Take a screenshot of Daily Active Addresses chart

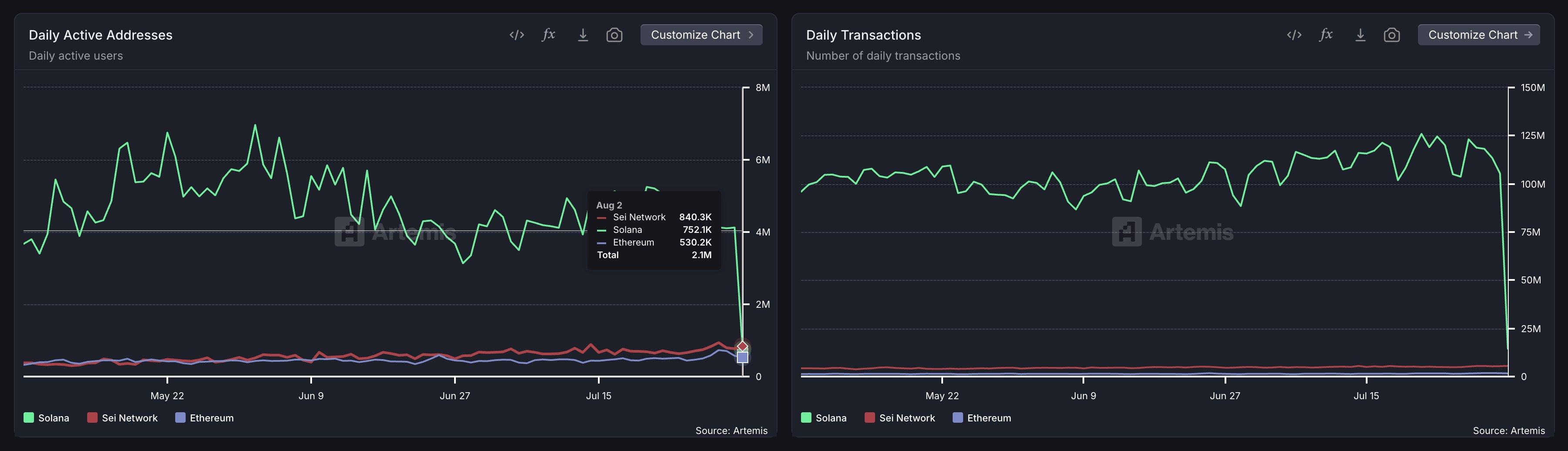(614, 35)
